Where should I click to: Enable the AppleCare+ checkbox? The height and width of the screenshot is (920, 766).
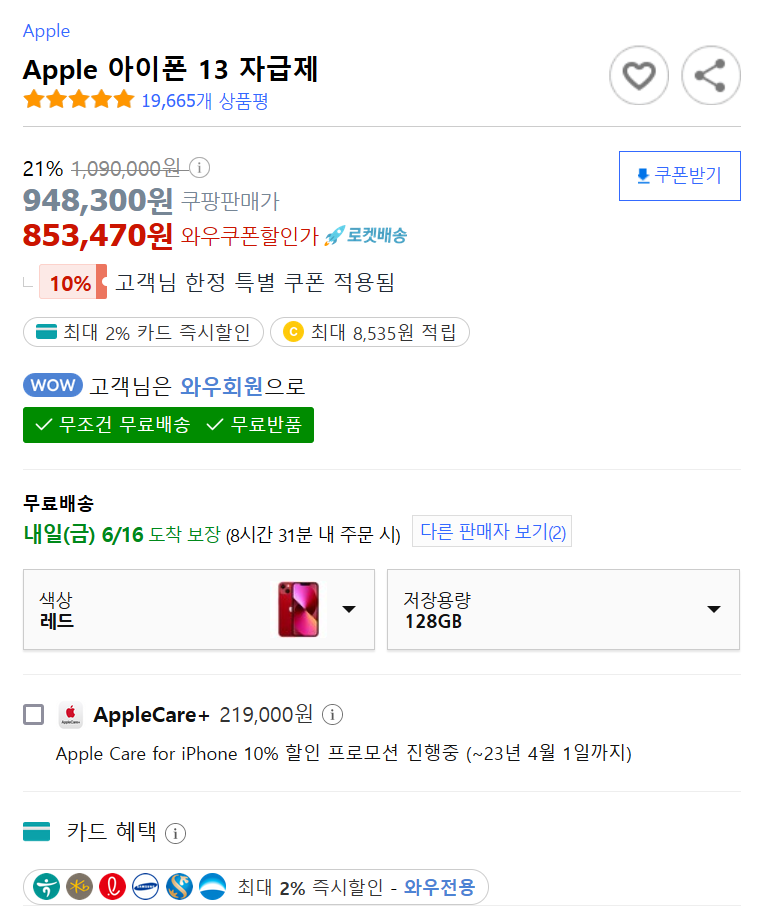click(x=33, y=715)
